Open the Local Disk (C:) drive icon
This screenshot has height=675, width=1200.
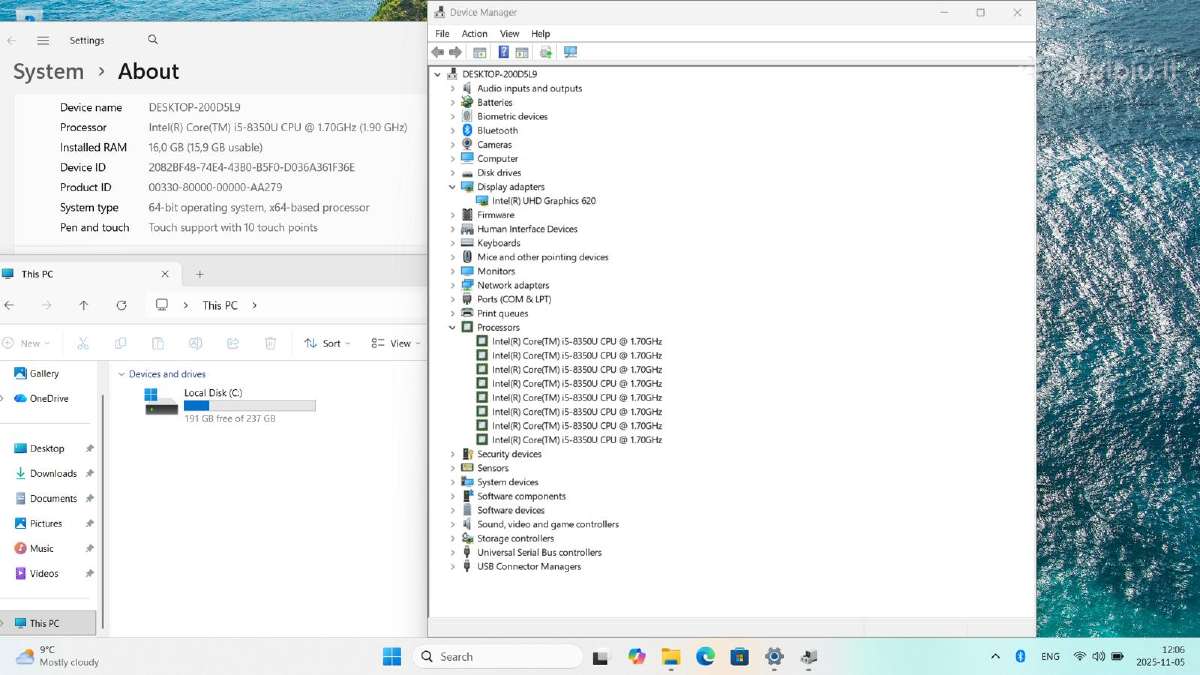[161, 402]
